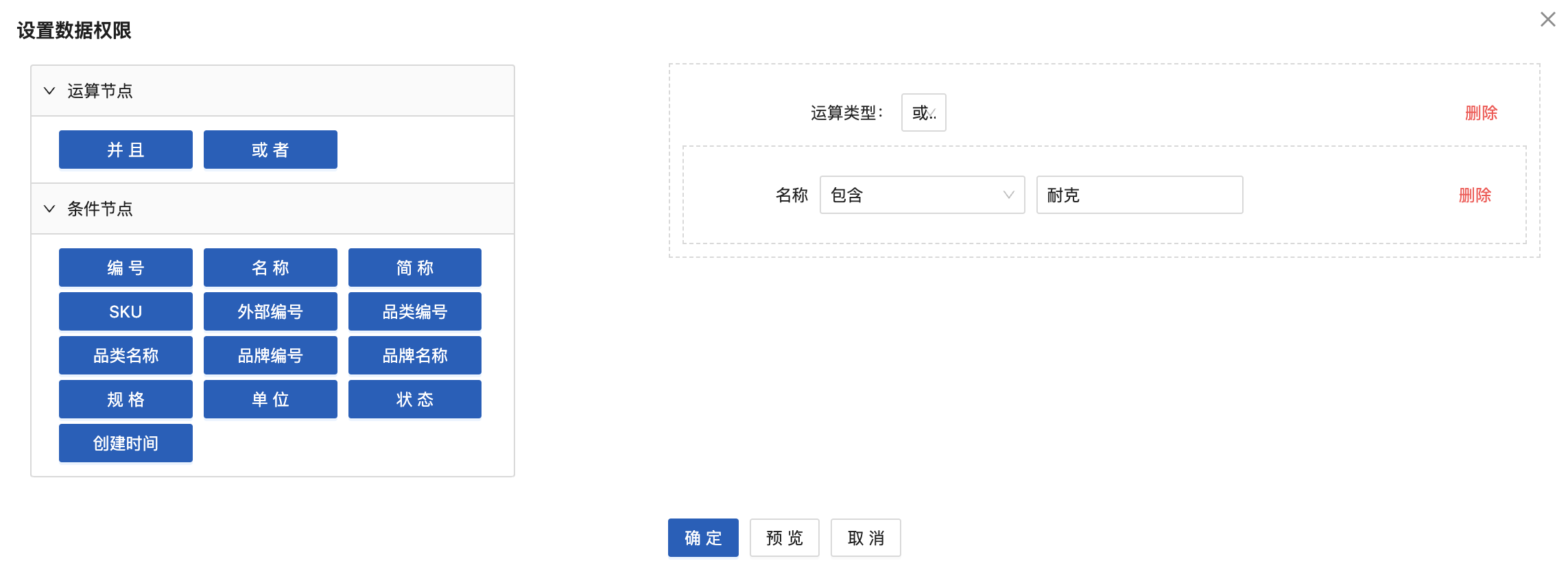Add a 或者 operation node
This screenshot has height=572, width=1568.
coord(270,150)
